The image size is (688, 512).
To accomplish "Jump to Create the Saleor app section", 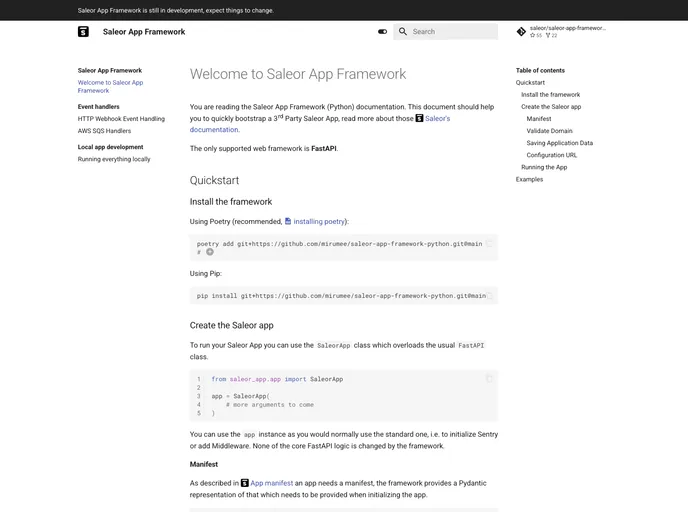I will [551, 107].
